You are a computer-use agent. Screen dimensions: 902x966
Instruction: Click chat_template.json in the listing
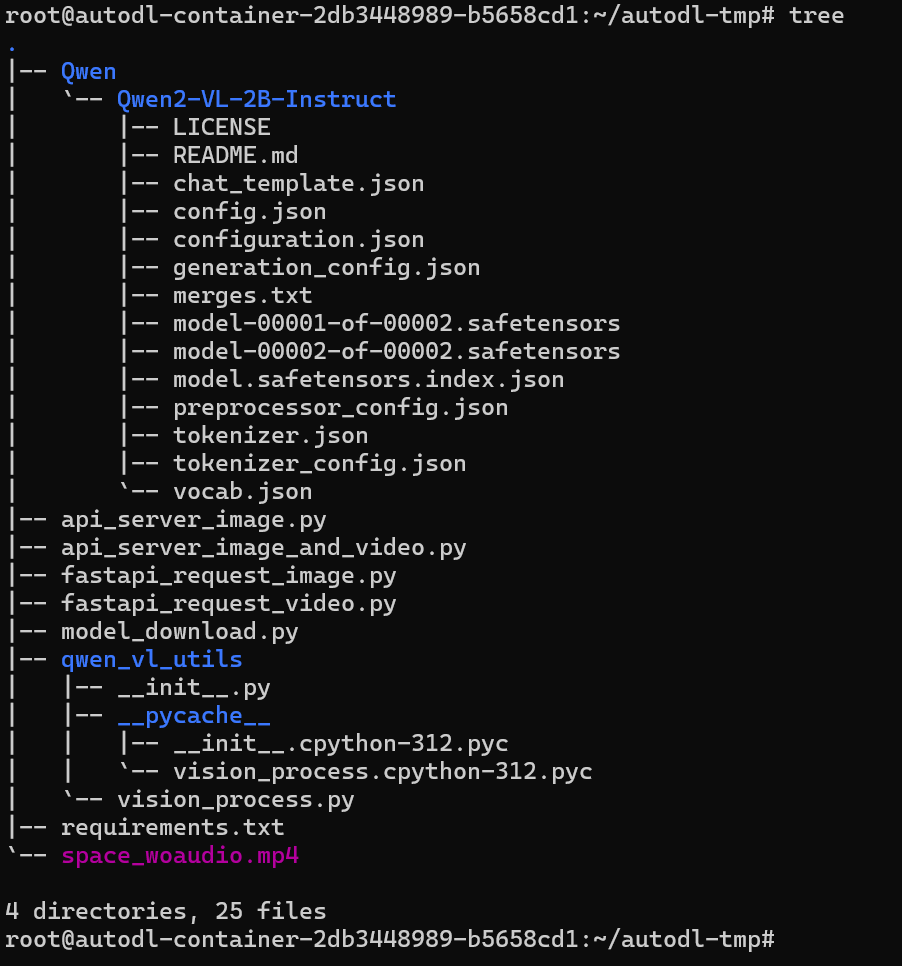point(298,183)
